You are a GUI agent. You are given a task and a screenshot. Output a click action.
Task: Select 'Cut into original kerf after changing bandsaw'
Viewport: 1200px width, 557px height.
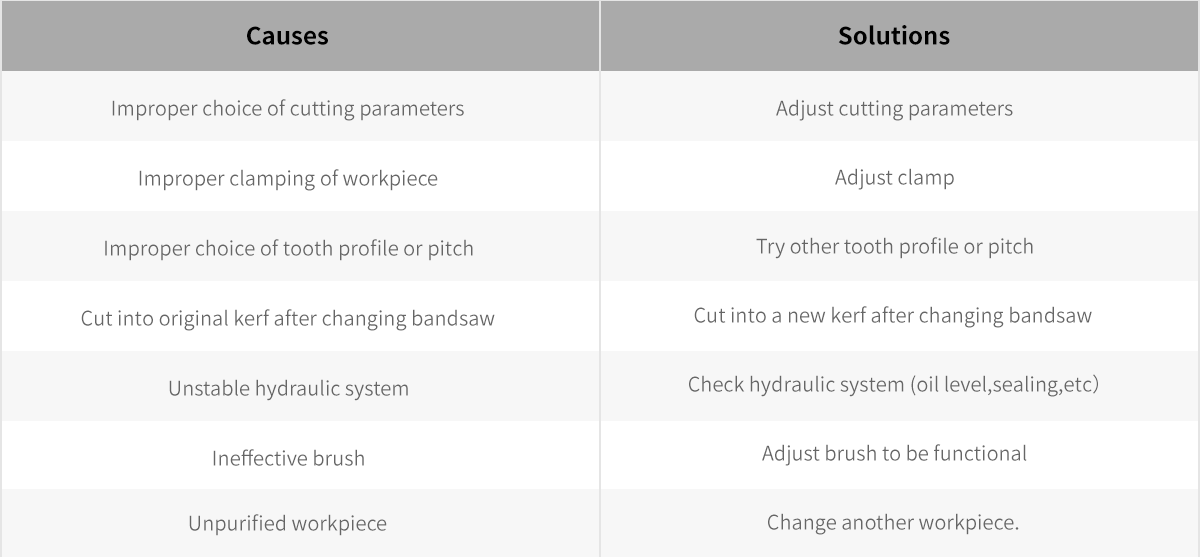click(x=288, y=318)
